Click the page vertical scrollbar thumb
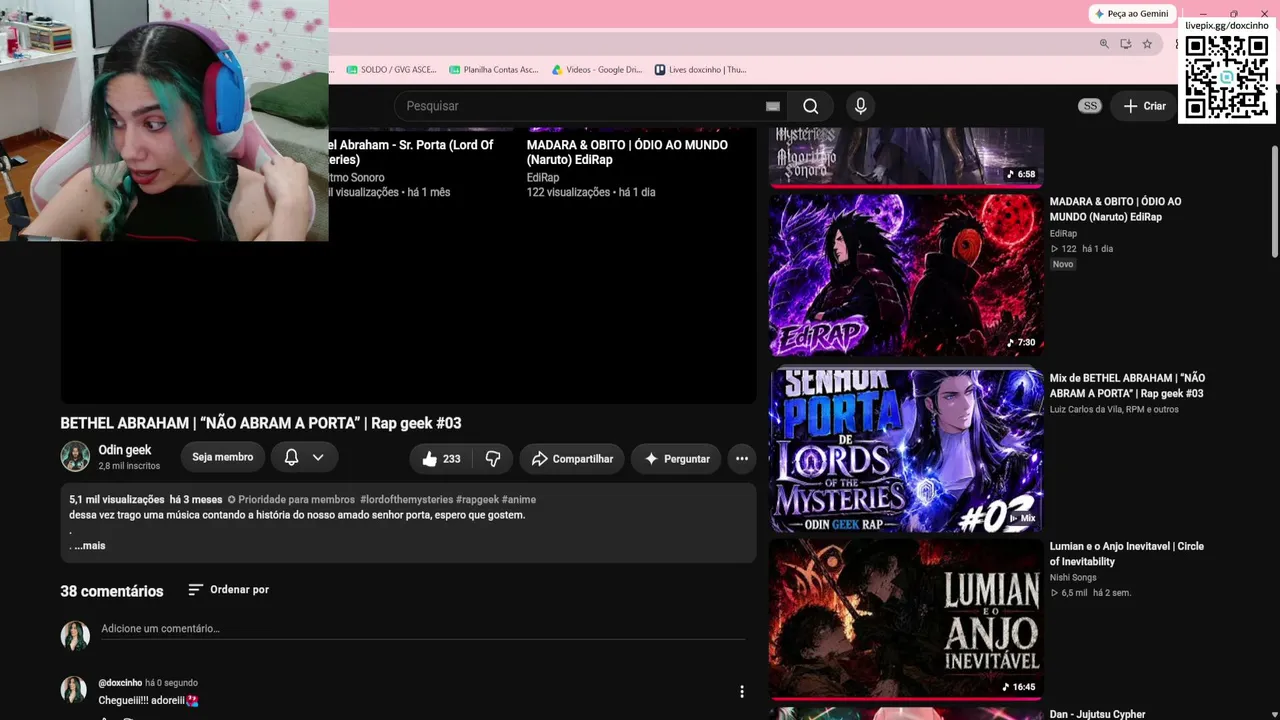Image resolution: width=1280 pixels, height=720 pixels. tap(1274, 200)
